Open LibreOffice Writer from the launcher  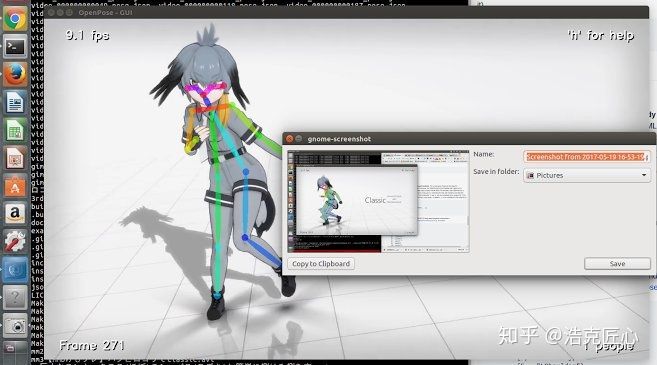point(15,102)
